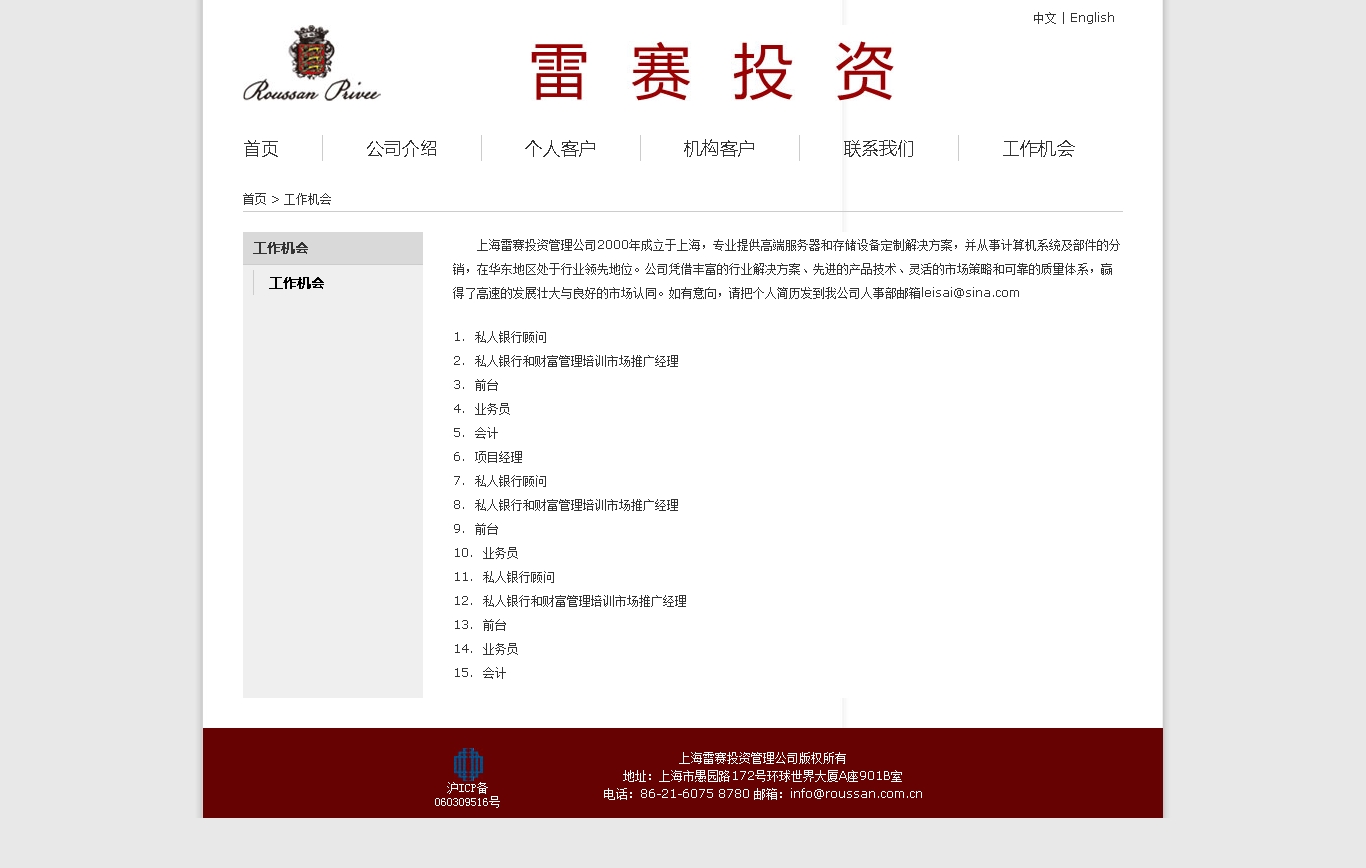Click job listing 5 会计

pos(486,433)
